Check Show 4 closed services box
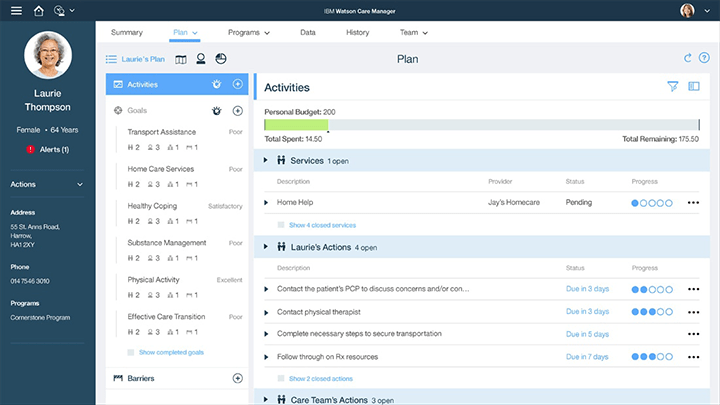 282,225
